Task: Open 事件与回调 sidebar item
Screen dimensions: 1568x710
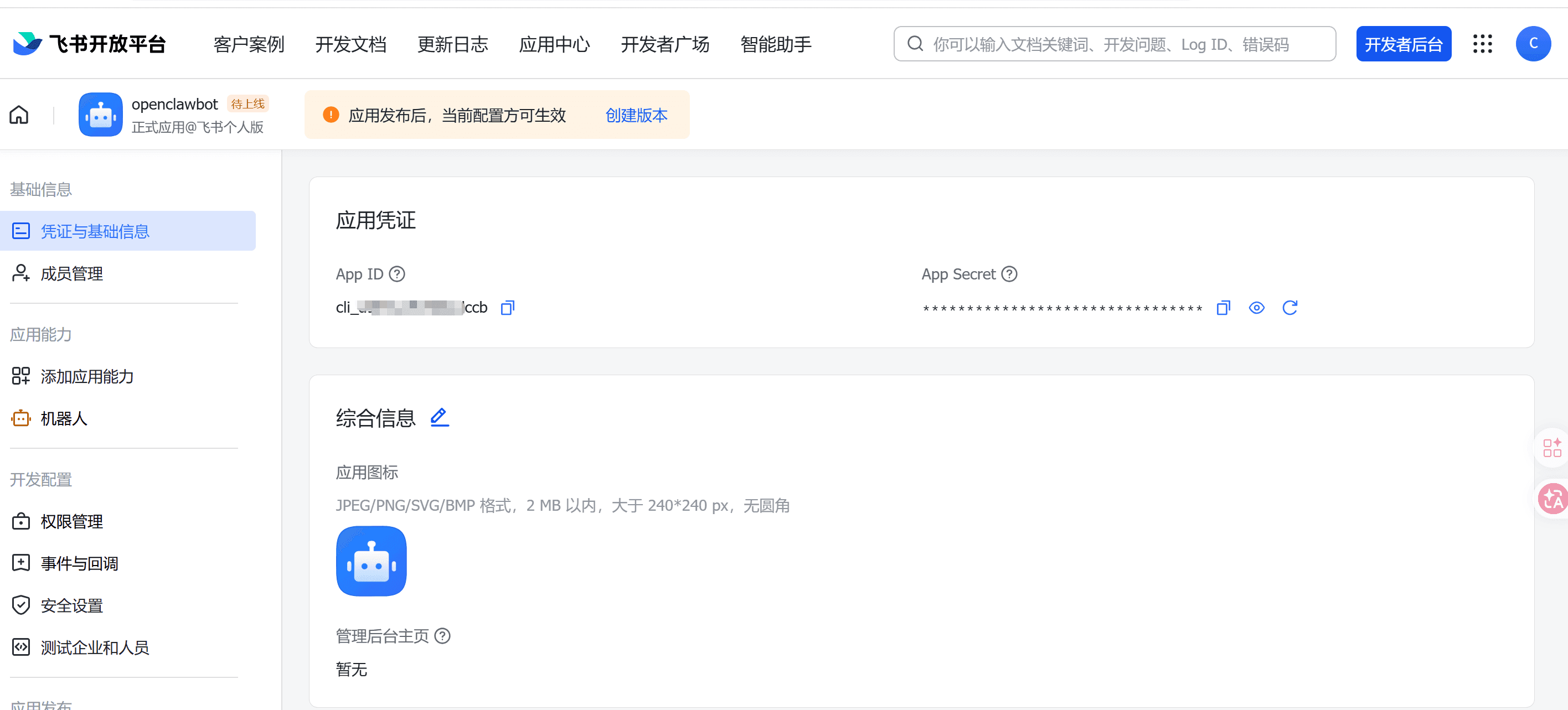Action: [x=79, y=563]
